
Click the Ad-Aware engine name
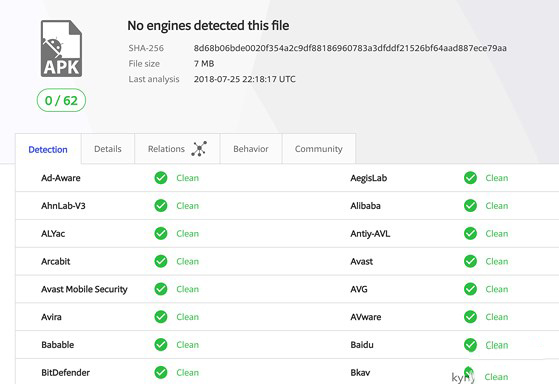[x=61, y=178]
